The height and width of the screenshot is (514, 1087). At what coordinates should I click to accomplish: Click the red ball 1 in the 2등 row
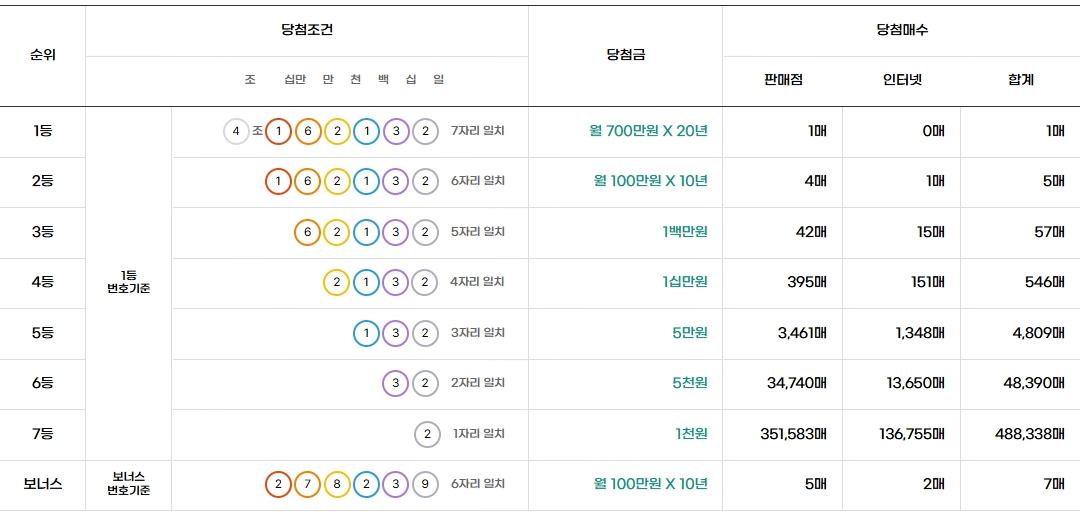[x=278, y=182]
